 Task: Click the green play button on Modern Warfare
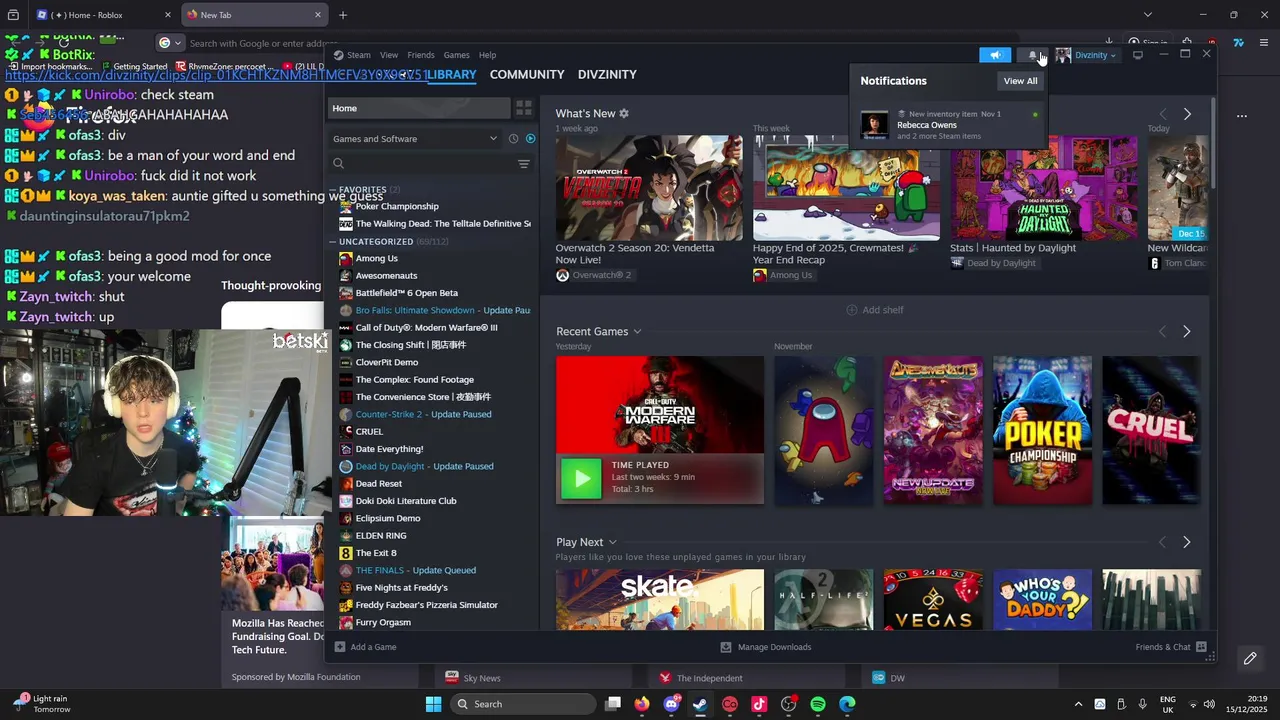pyautogui.click(x=581, y=479)
